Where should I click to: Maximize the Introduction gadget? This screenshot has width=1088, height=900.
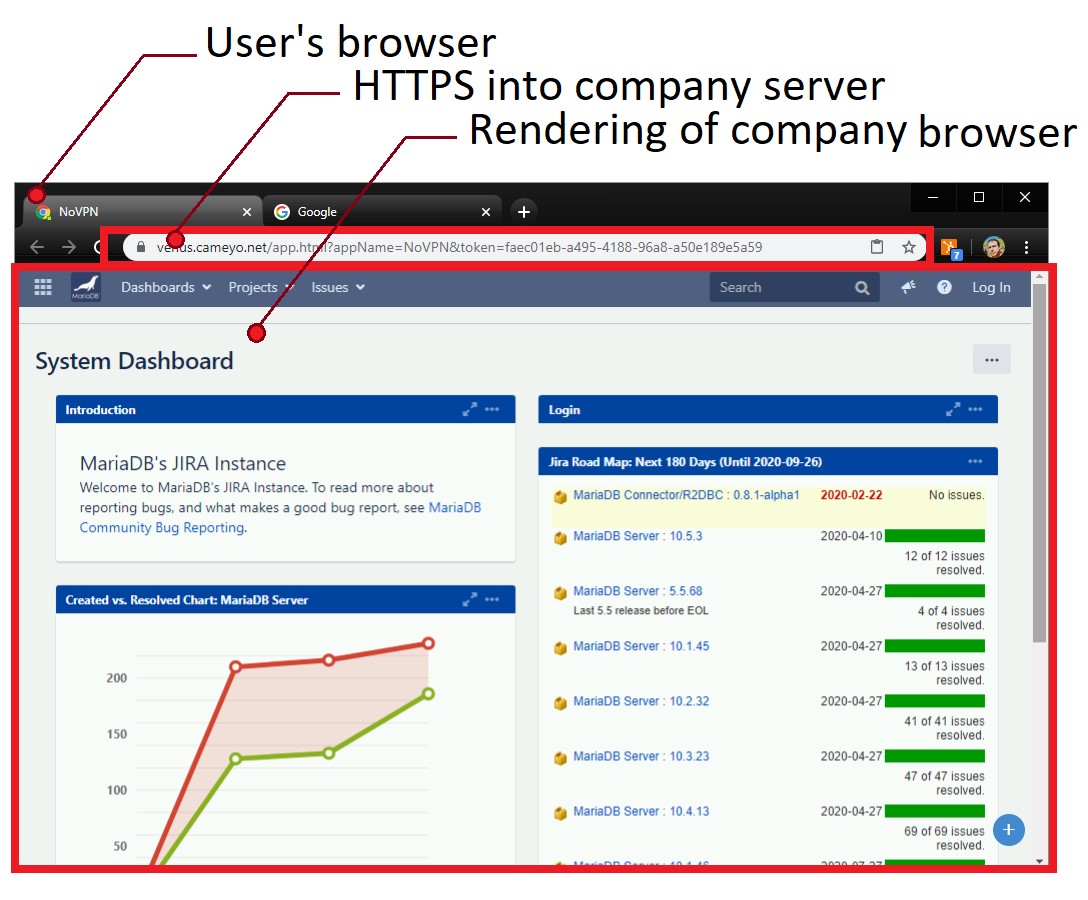[x=469, y=410]
